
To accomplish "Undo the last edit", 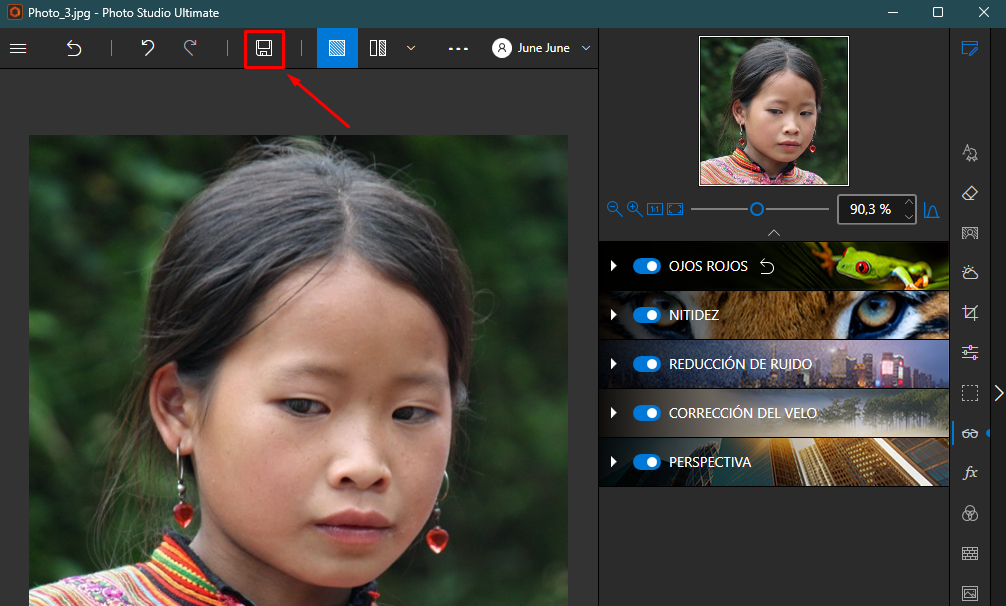I will (x=148, y=48).
